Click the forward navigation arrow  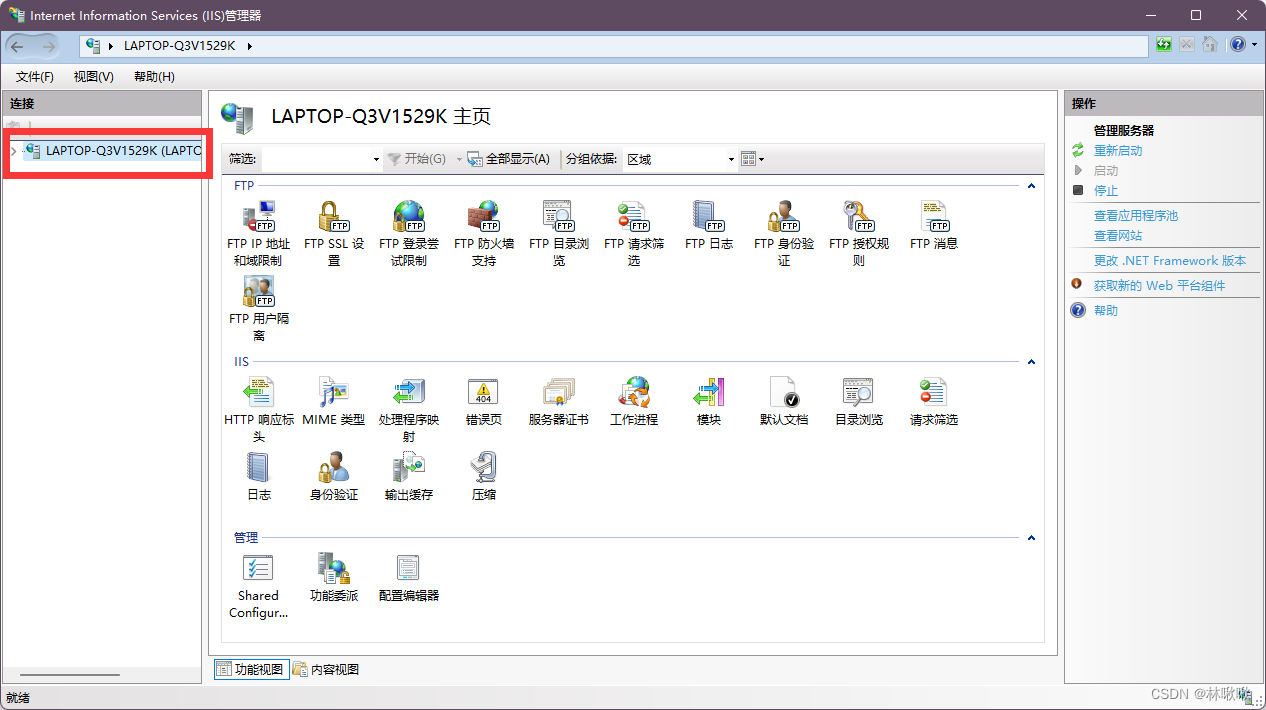click(49, 46)
